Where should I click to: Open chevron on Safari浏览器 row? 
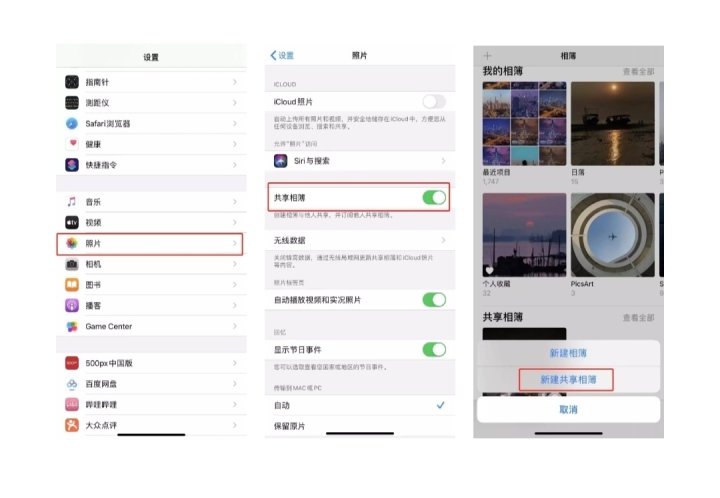pos(235,123)
